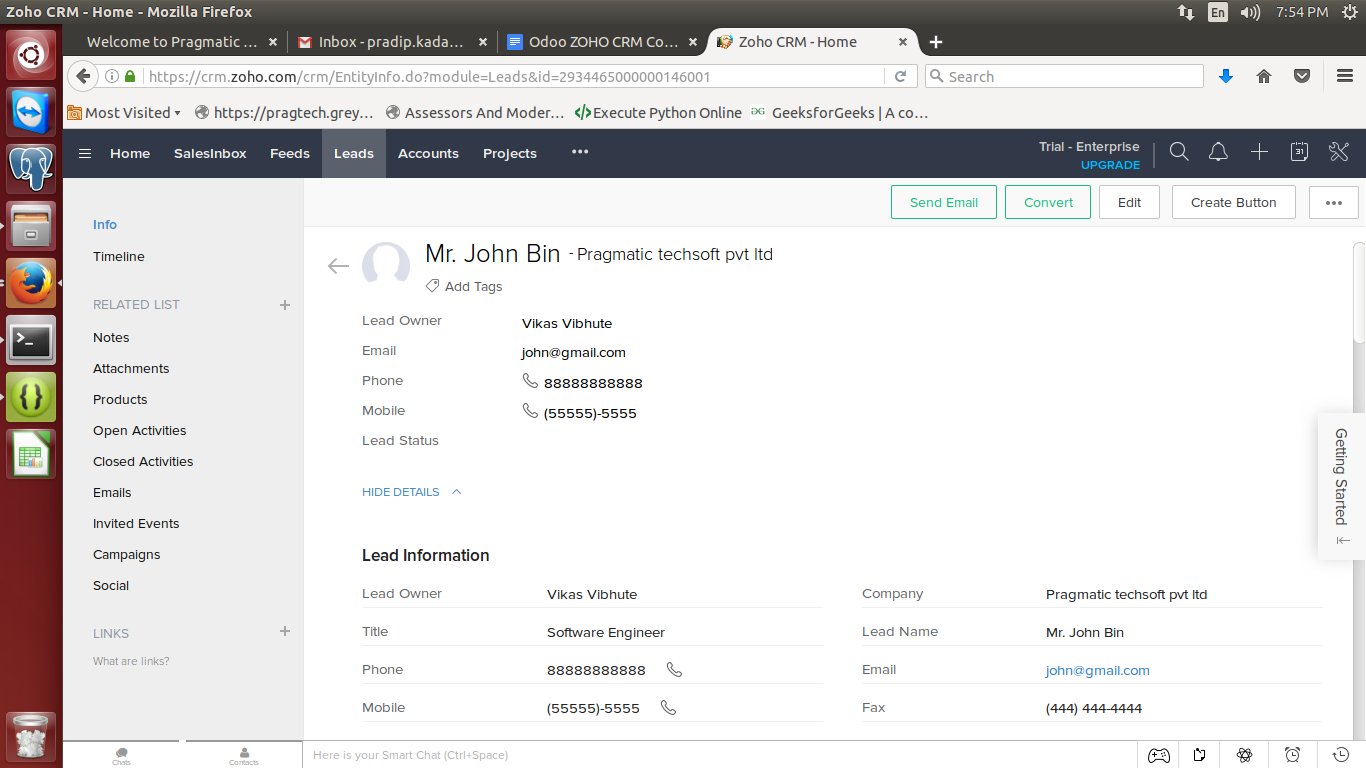Open the more actions ellipsis button
The height and width of the screenshot is (768, 1366).
coord(1333,202)
